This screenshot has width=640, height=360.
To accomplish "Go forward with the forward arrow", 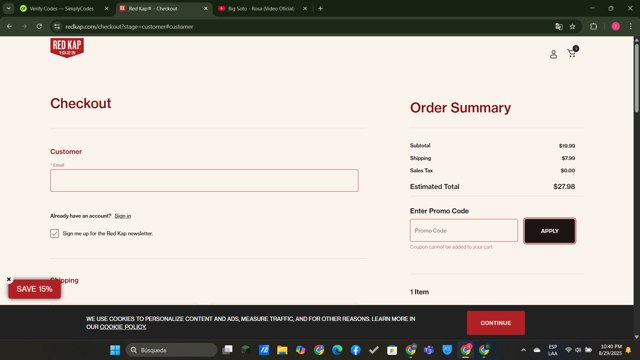I will (x=24, y=27).
